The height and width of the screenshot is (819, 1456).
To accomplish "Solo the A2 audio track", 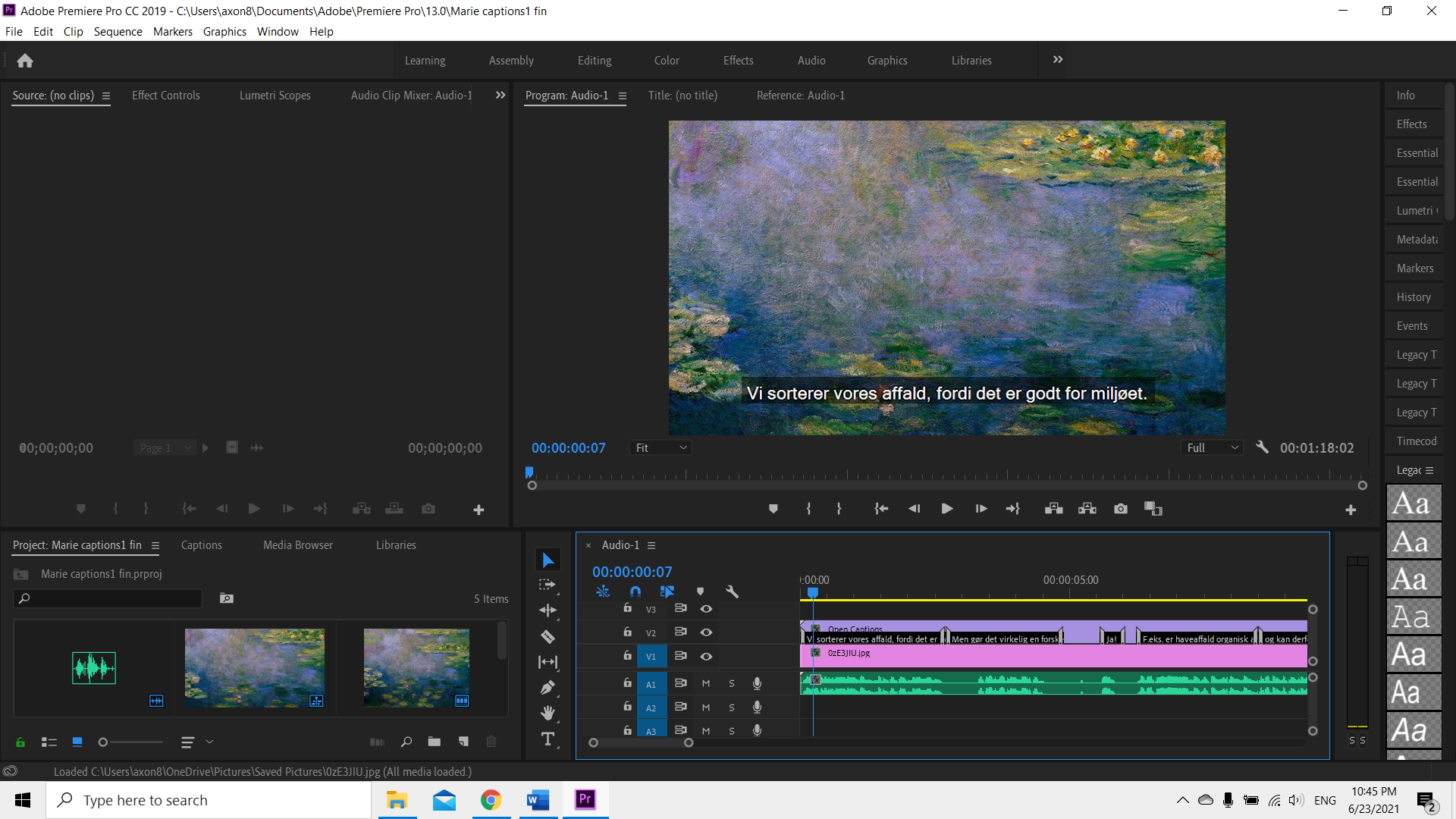I will click(731, 708).
